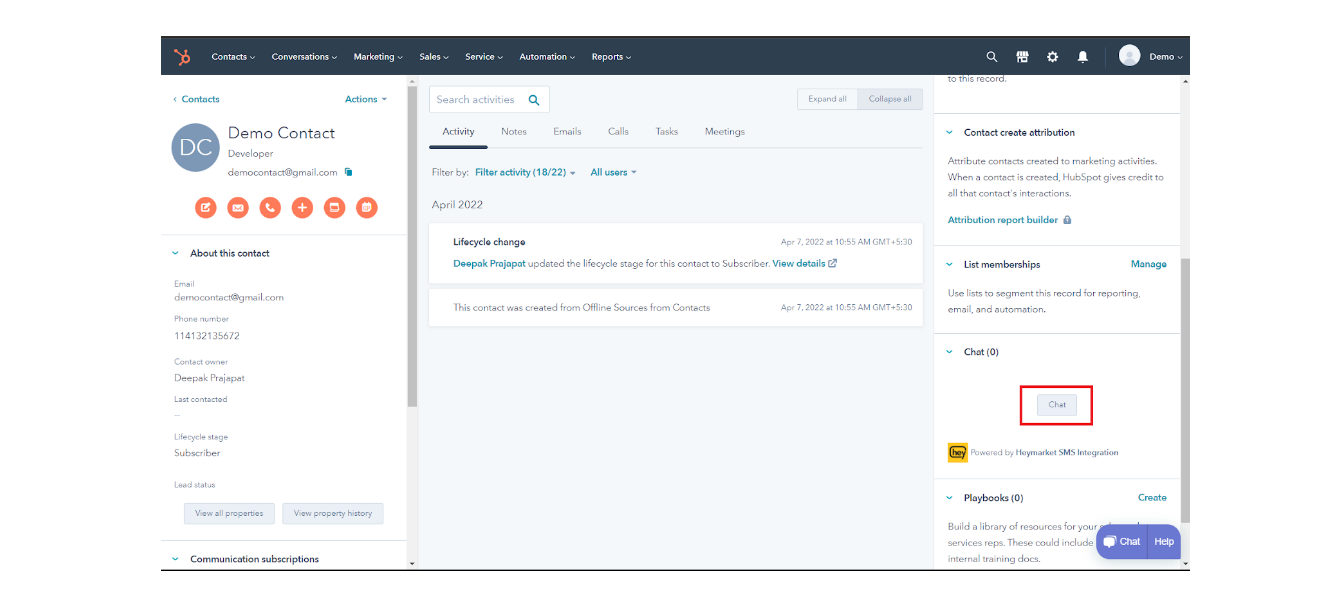Collapse the List memberships section
Image resolution: width=1340 pixels, height=605 pixels.
click(950, 264)
